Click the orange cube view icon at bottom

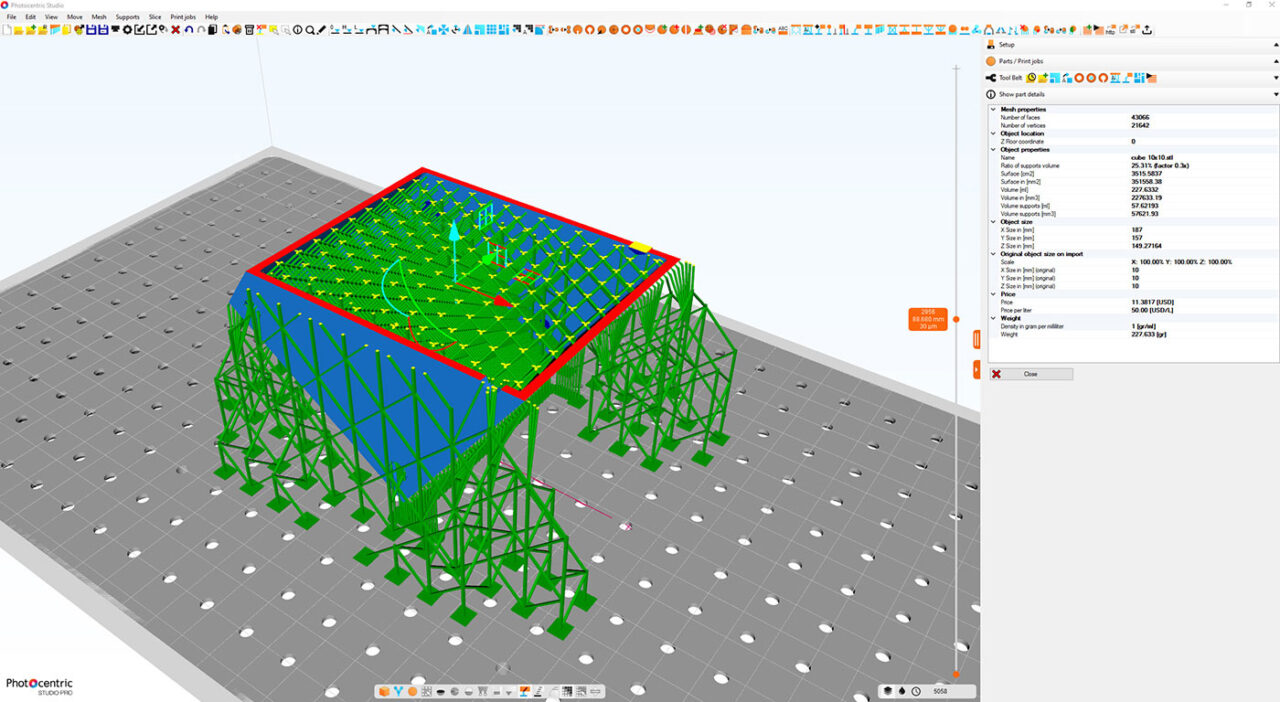pyautogui.click(x=385, y=691)
